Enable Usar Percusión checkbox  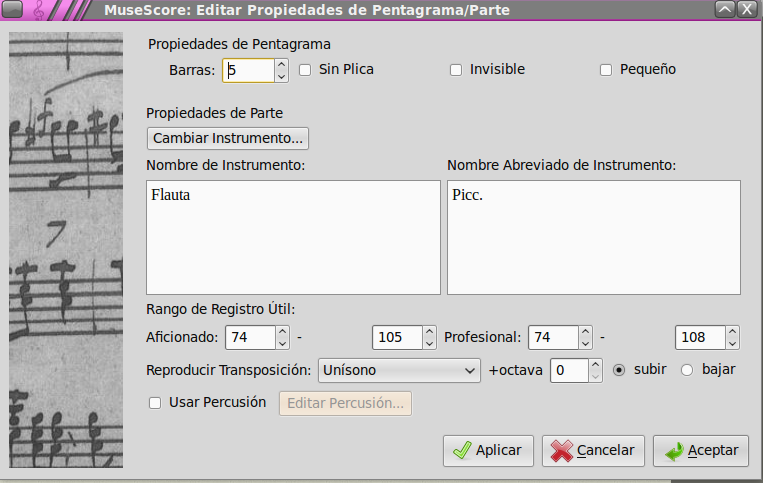[155, 403]
